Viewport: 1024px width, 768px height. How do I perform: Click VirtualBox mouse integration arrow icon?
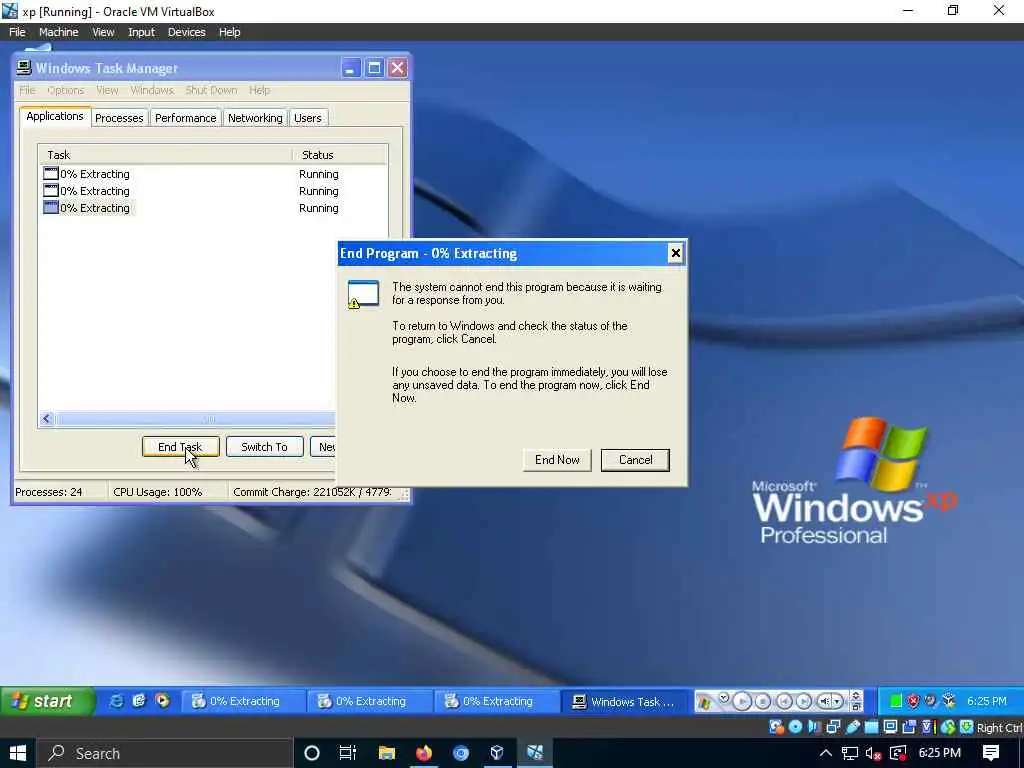(x=967, y=726)
